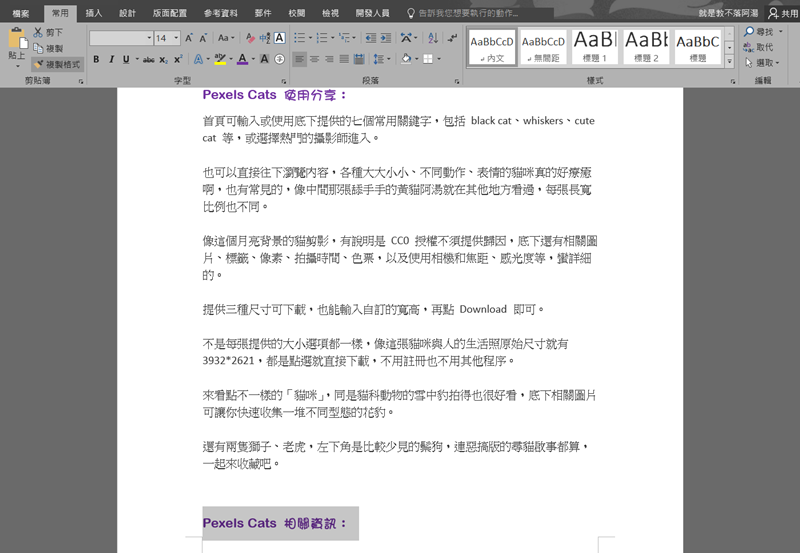
Task: Apply the 標題 1 heading style
Action: coord(594,46)
